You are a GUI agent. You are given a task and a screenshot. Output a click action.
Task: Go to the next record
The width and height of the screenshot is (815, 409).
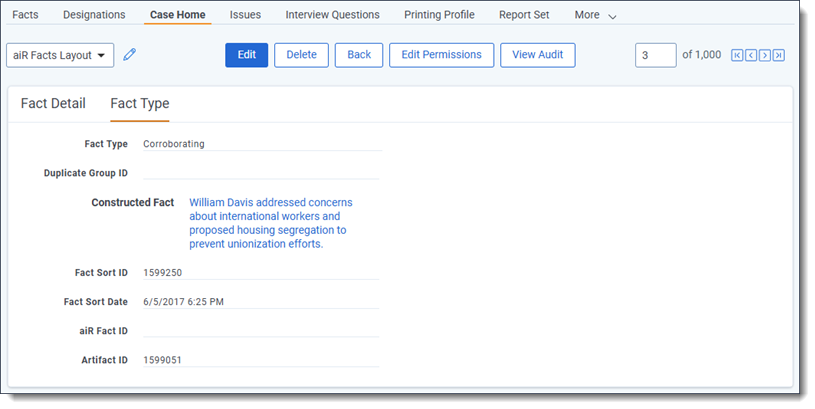pos(765,55)
